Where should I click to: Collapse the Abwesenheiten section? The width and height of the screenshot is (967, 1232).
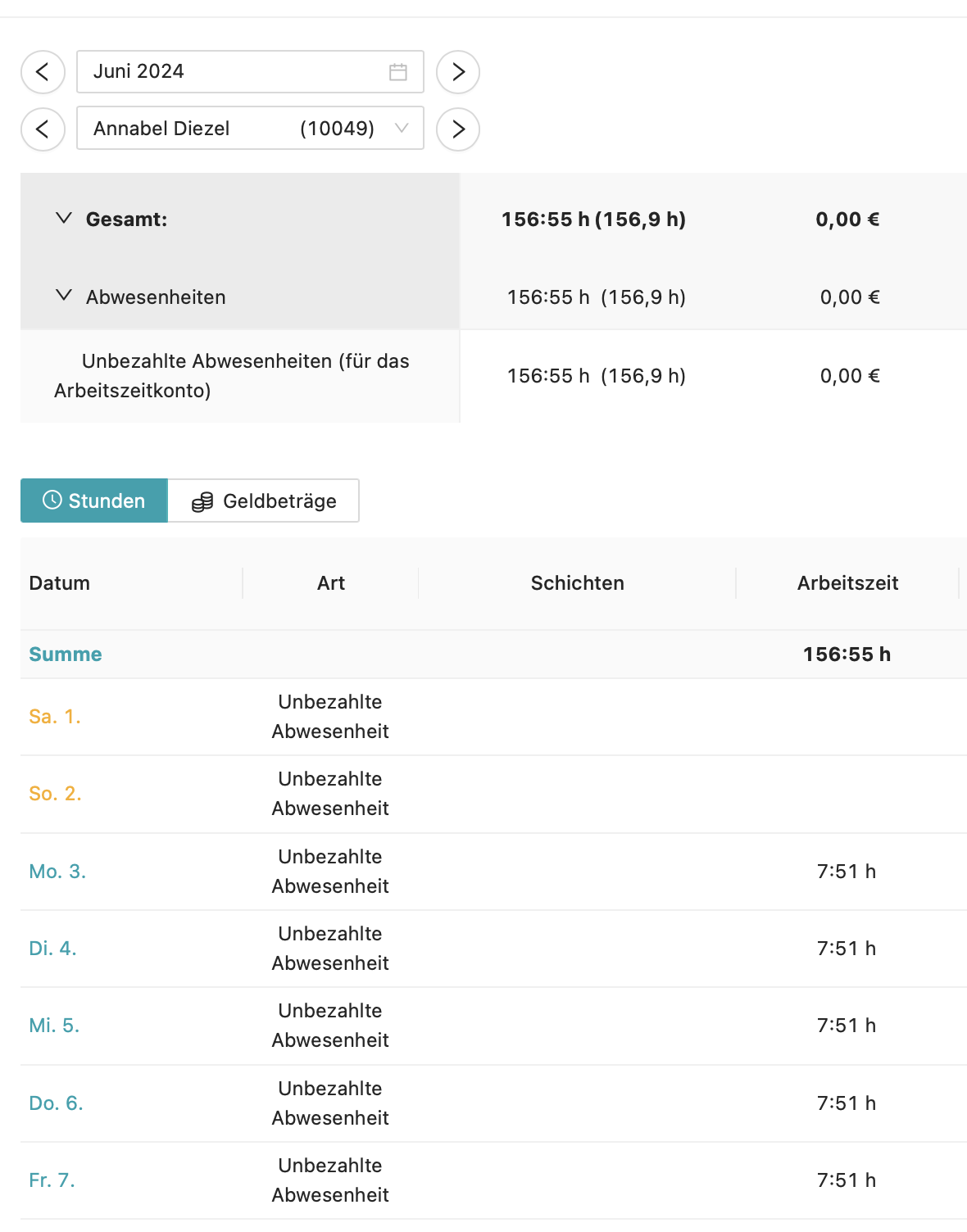64,296
